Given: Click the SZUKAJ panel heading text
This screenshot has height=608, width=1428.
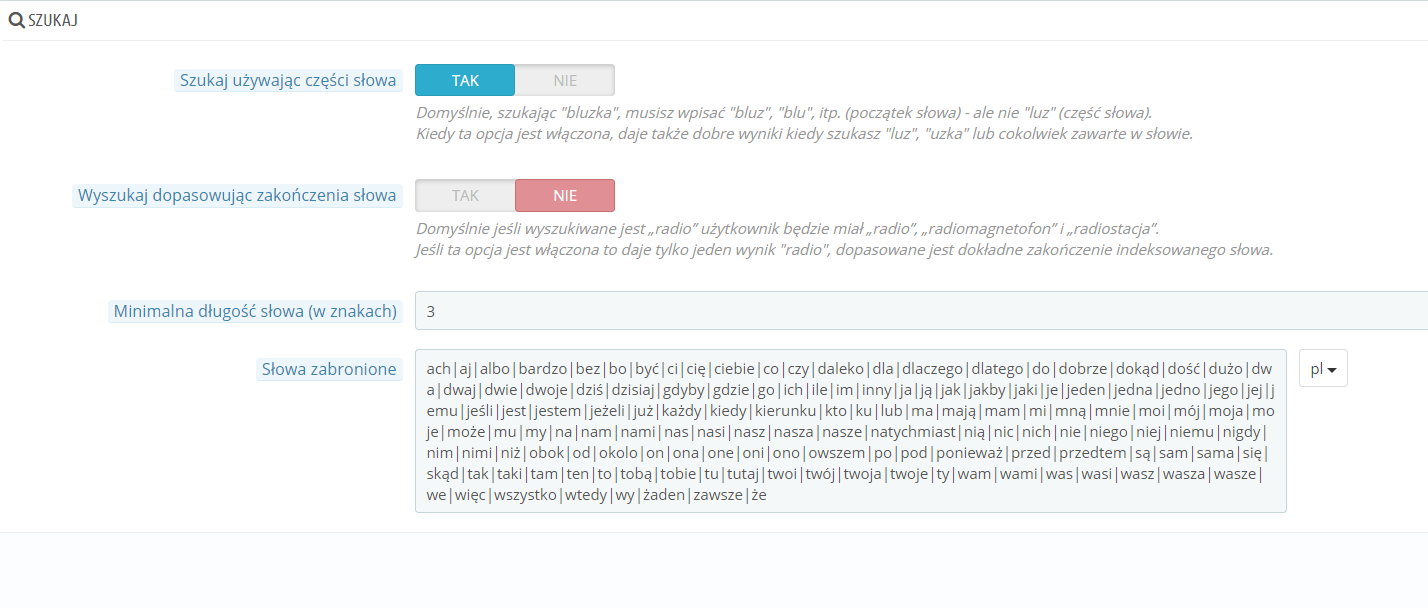Looking at the screenshot, I should [53, 20].
